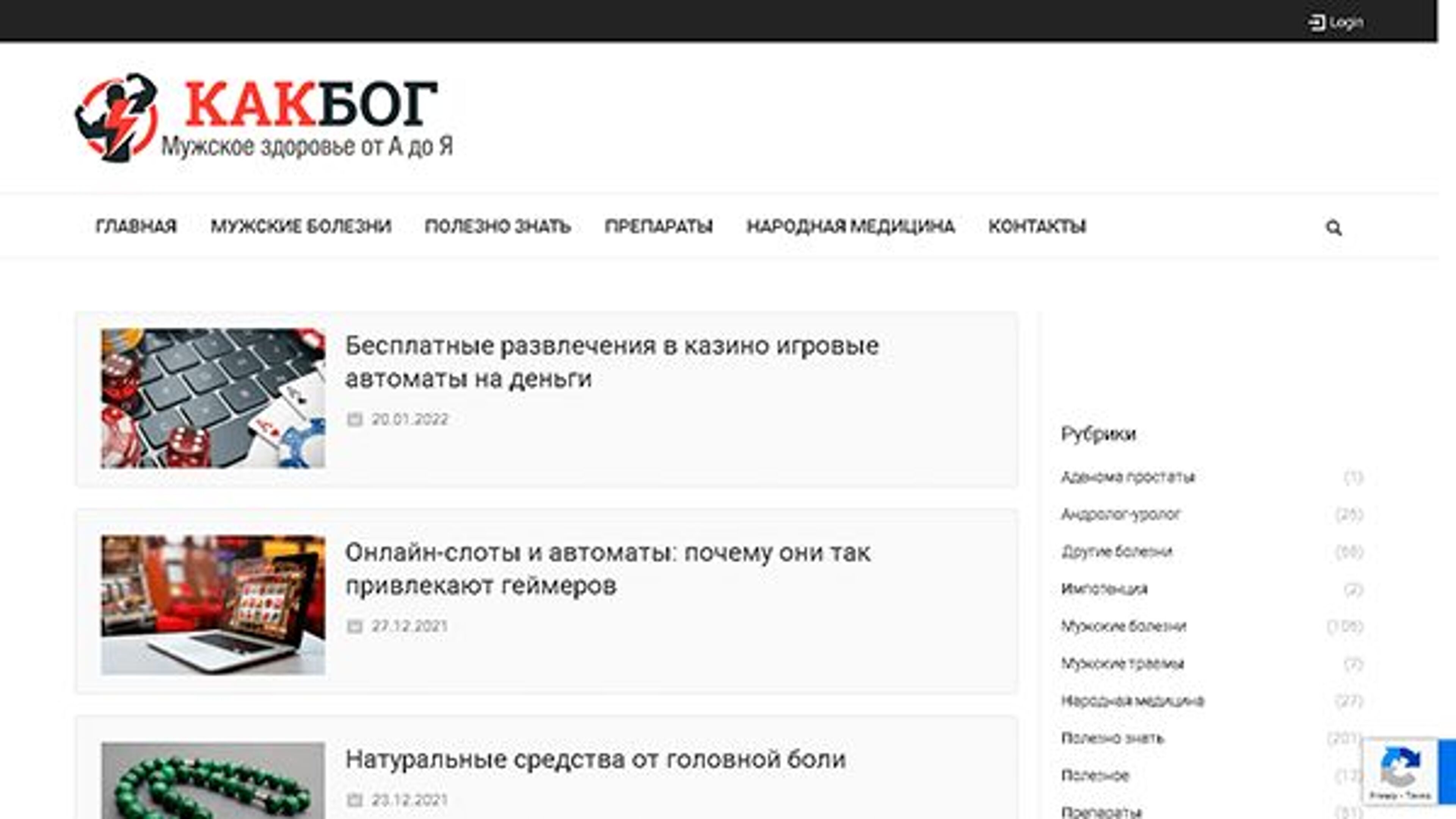Open the Народная медицина menu
The height and width of the screenshot is (819, 1456).
[850, 227]
